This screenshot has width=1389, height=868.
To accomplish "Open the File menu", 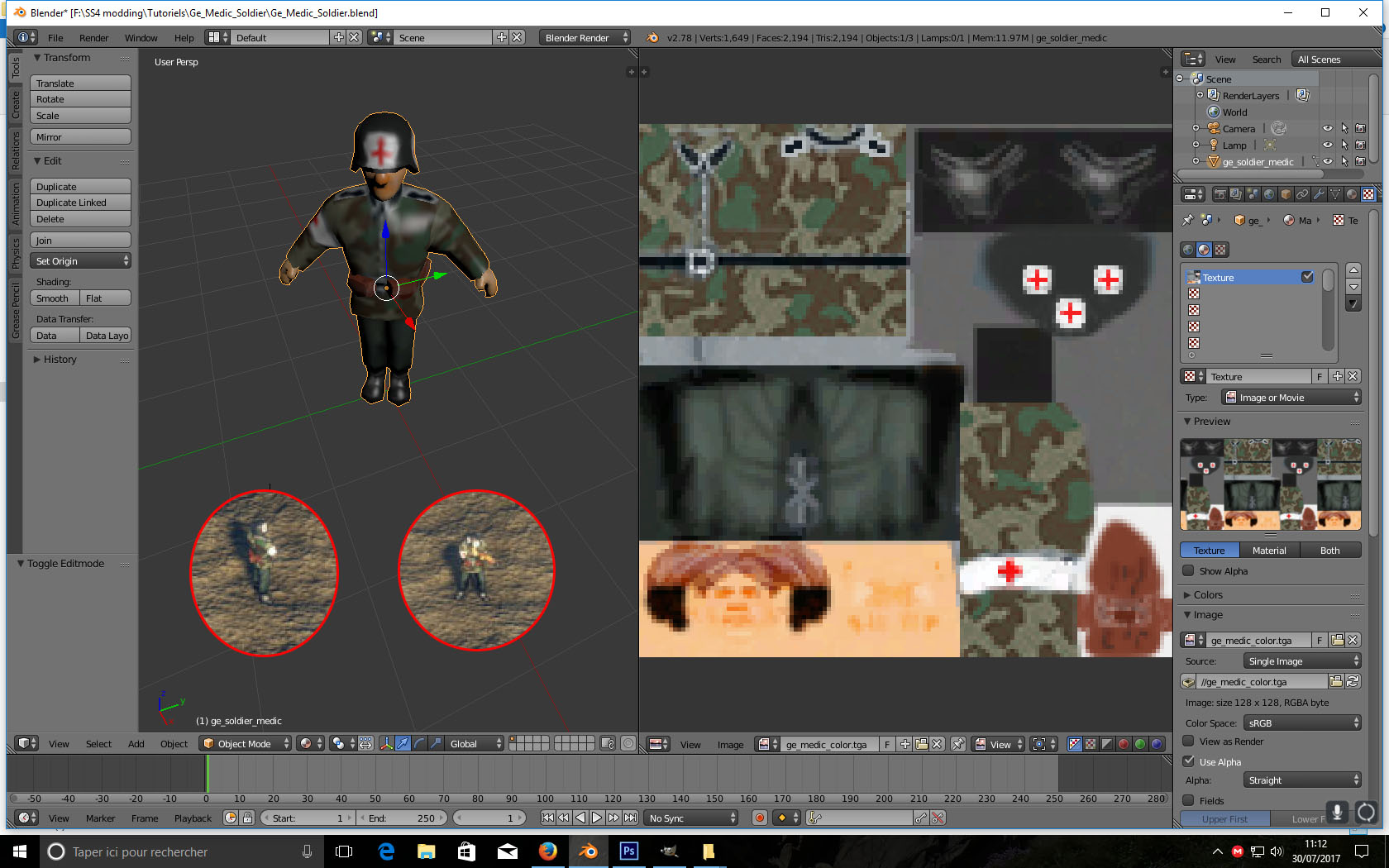I will pos(55,37).
